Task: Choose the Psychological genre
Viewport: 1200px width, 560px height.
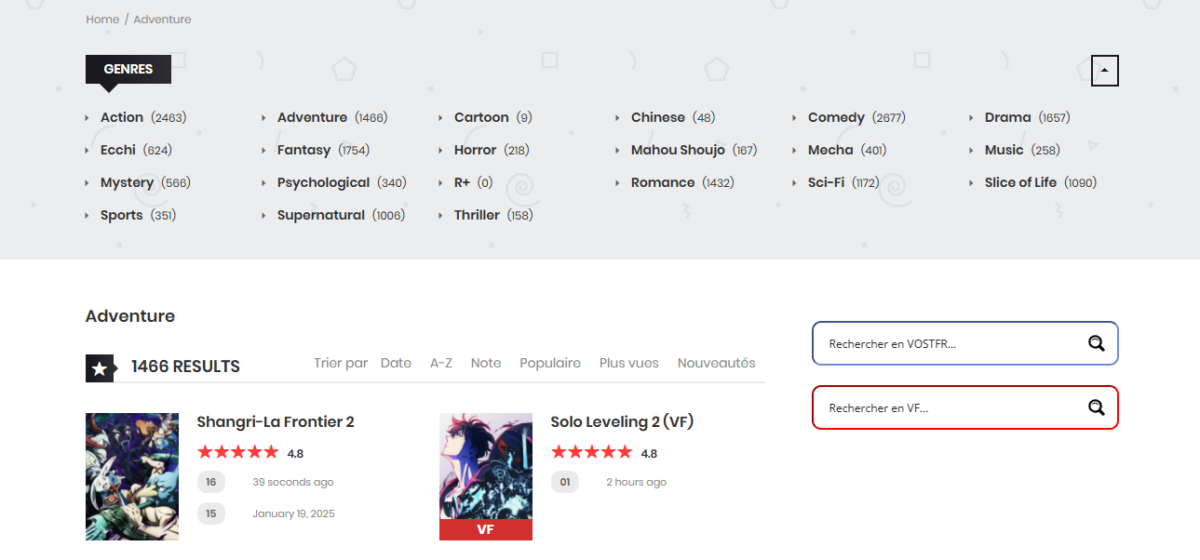Action: pos(324,183)
